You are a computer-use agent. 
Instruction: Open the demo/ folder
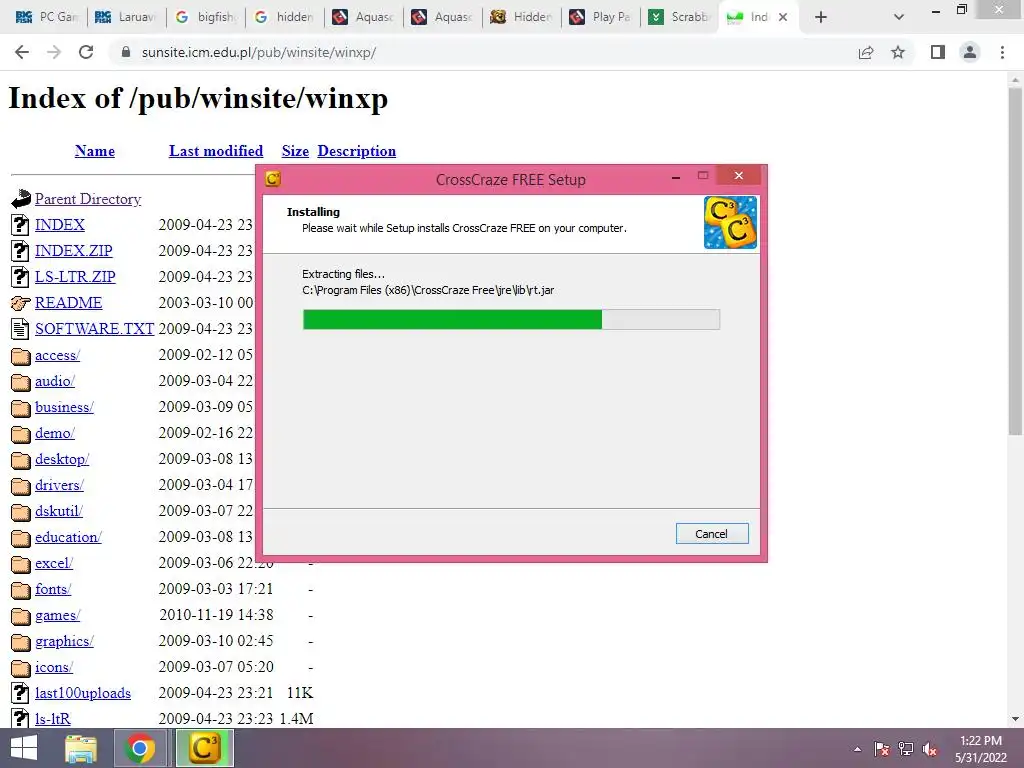(x=55, y=433)
